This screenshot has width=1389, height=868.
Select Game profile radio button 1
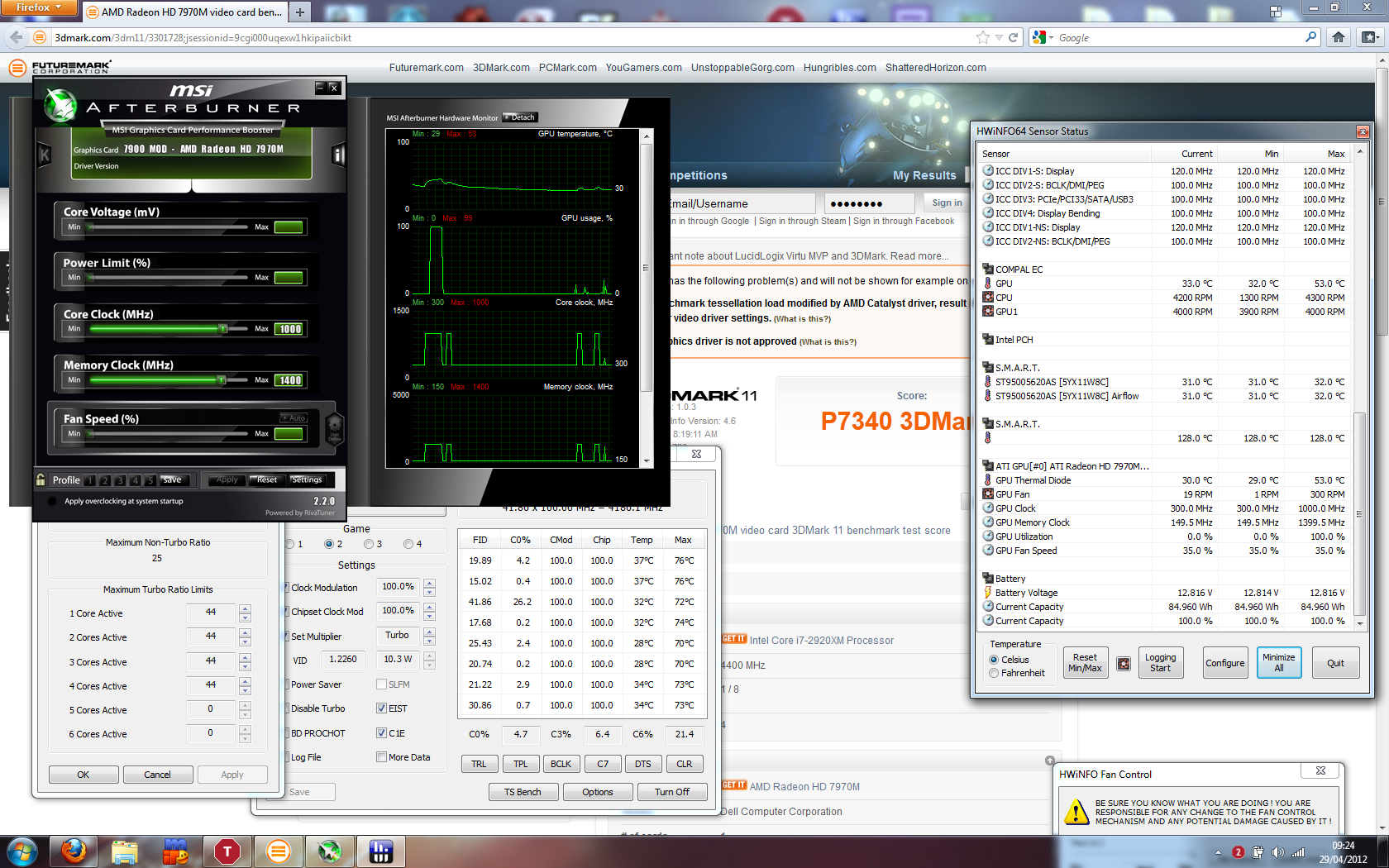point(290,544)
